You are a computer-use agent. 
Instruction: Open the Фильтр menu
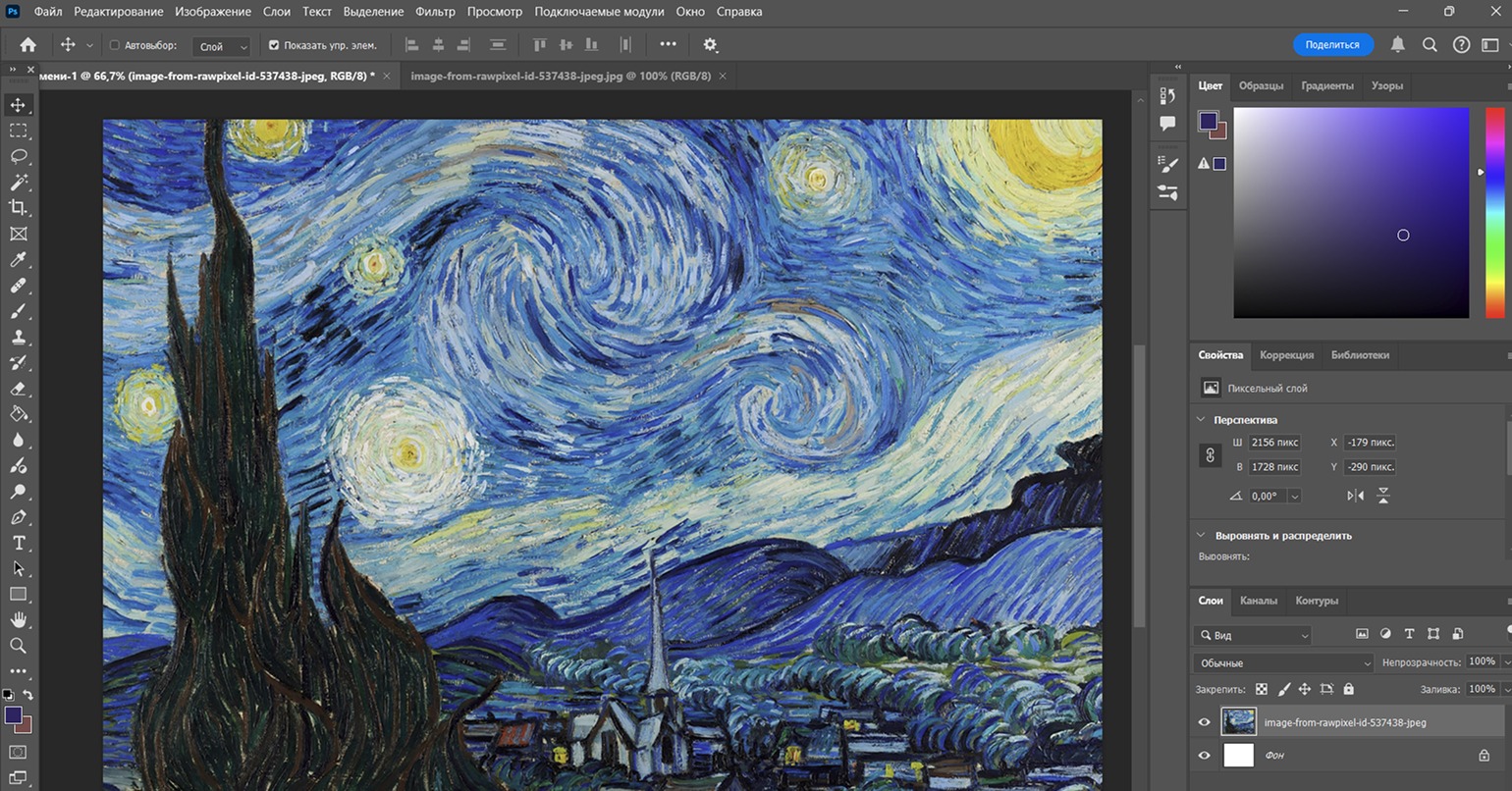pos(435,12)
